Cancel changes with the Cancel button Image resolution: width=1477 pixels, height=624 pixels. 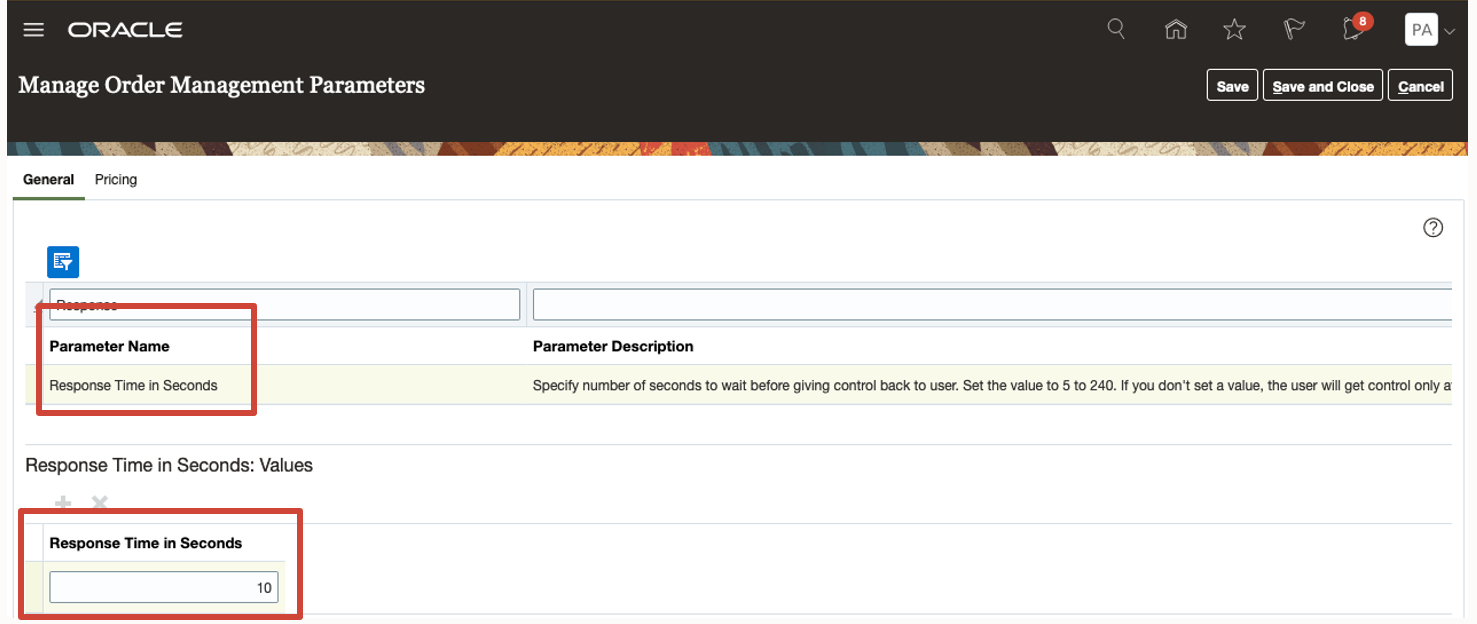tap(1420, 85)
